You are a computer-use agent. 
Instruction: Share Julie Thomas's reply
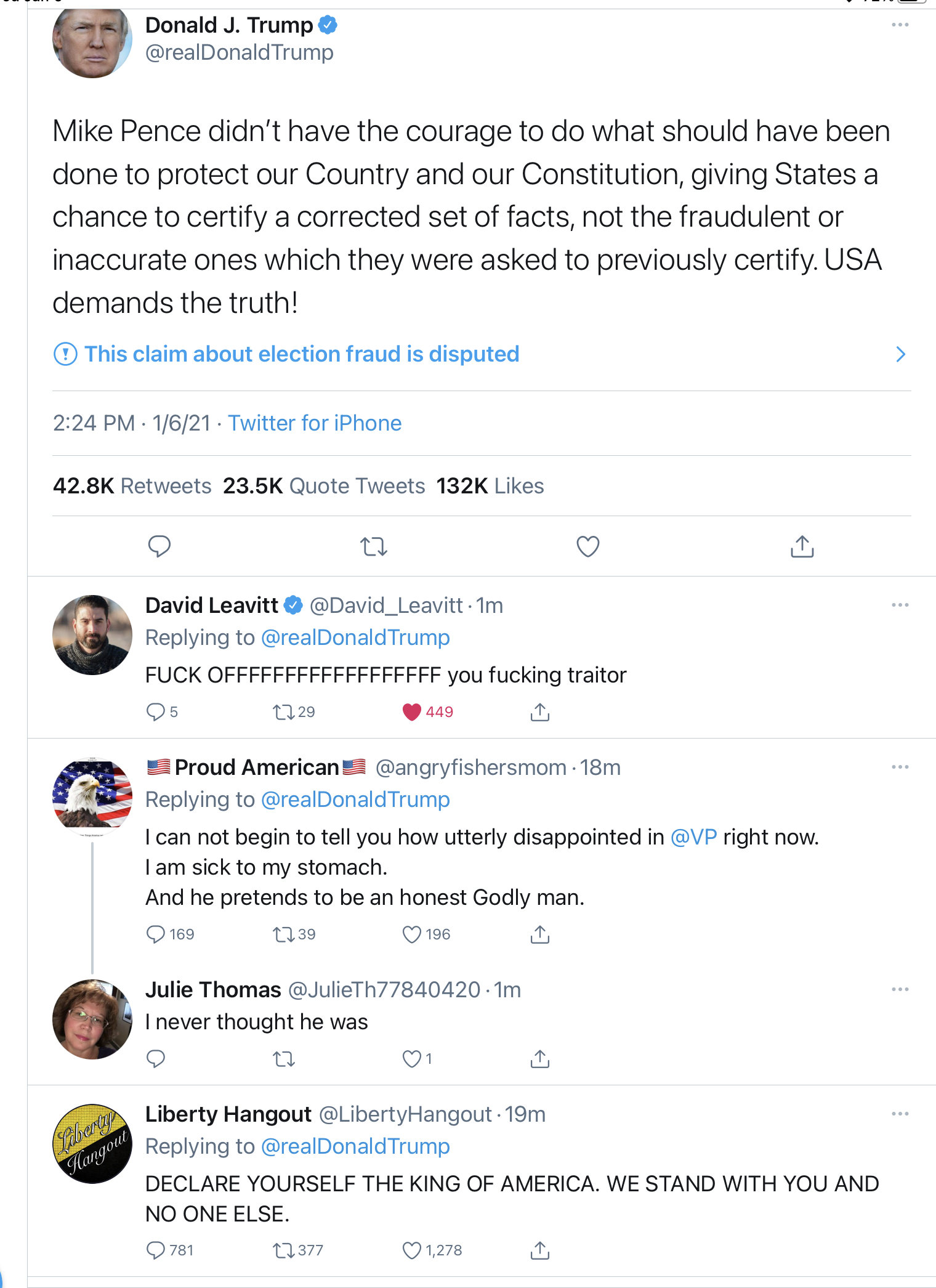(539, 1059)
